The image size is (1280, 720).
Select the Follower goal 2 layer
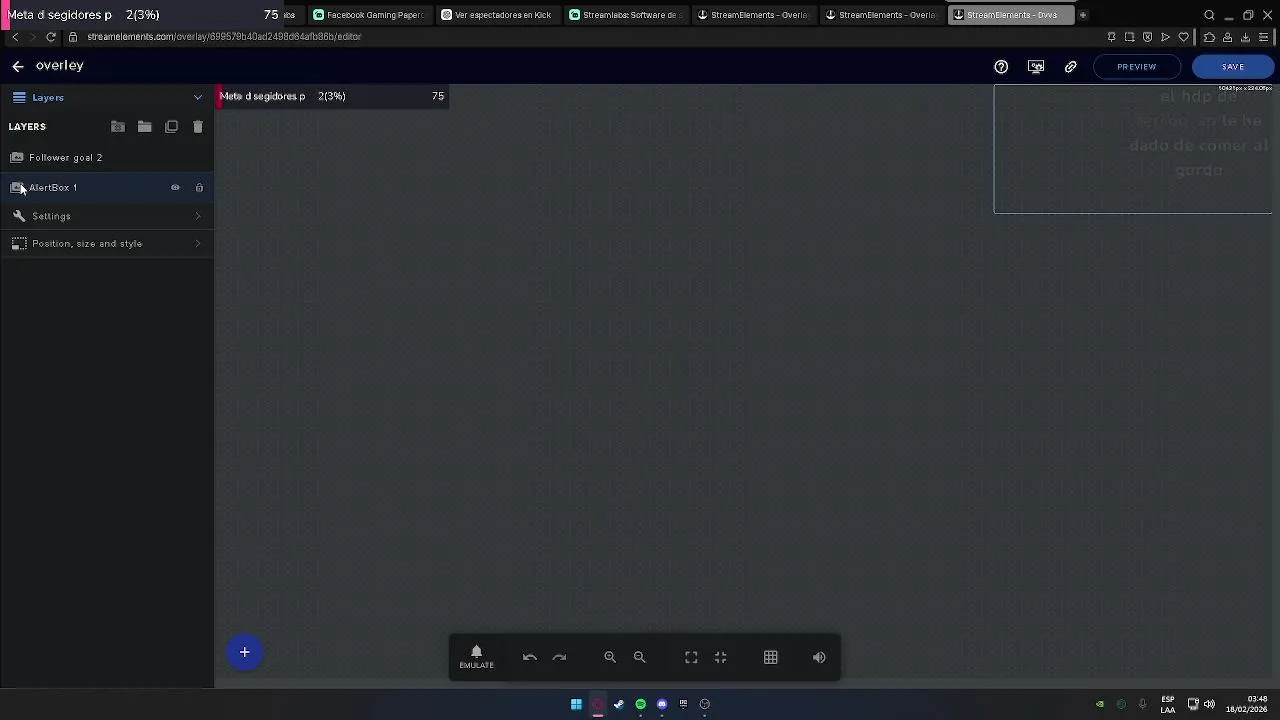[107, 158]
